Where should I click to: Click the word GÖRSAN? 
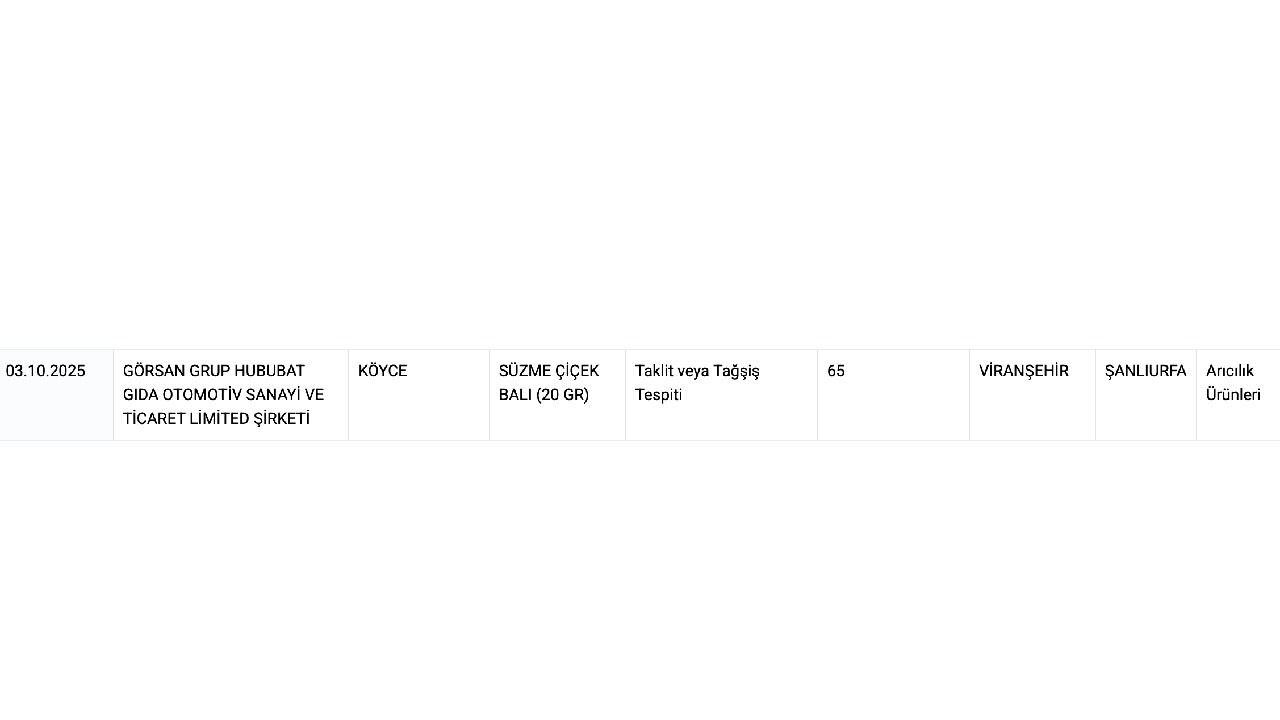pyautogui.click(x=149, y=371)
